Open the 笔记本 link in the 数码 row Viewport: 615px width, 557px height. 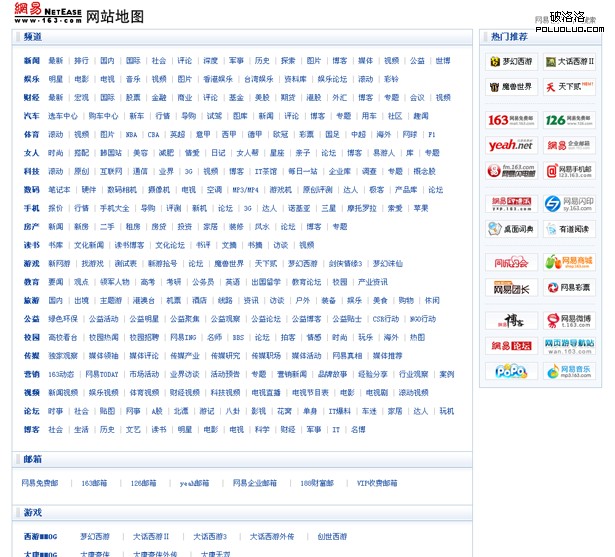pyautogui.click(x=59, y=189)
